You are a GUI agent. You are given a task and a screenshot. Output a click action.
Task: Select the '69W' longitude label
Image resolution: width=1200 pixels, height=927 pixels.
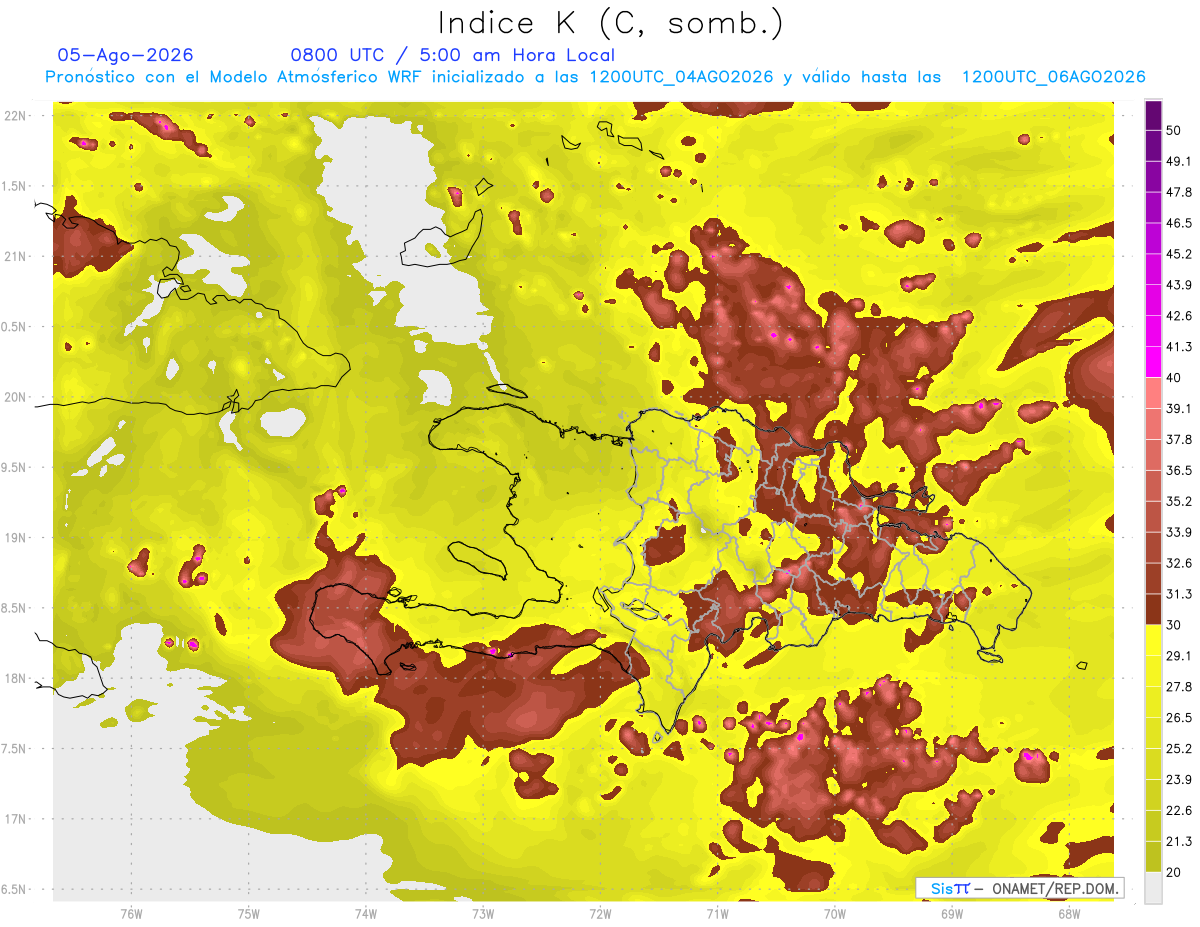click(952, 913)
